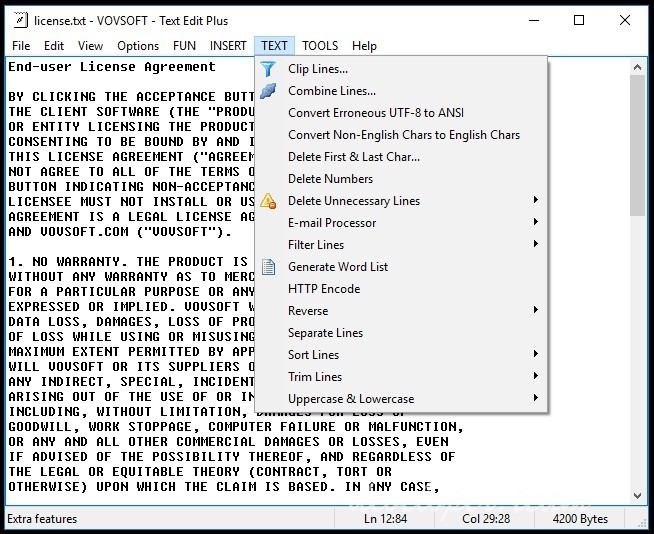Click the End-user License Agreement heading line
The height and width of the screenshot is (534, 654).
(112, 67)
